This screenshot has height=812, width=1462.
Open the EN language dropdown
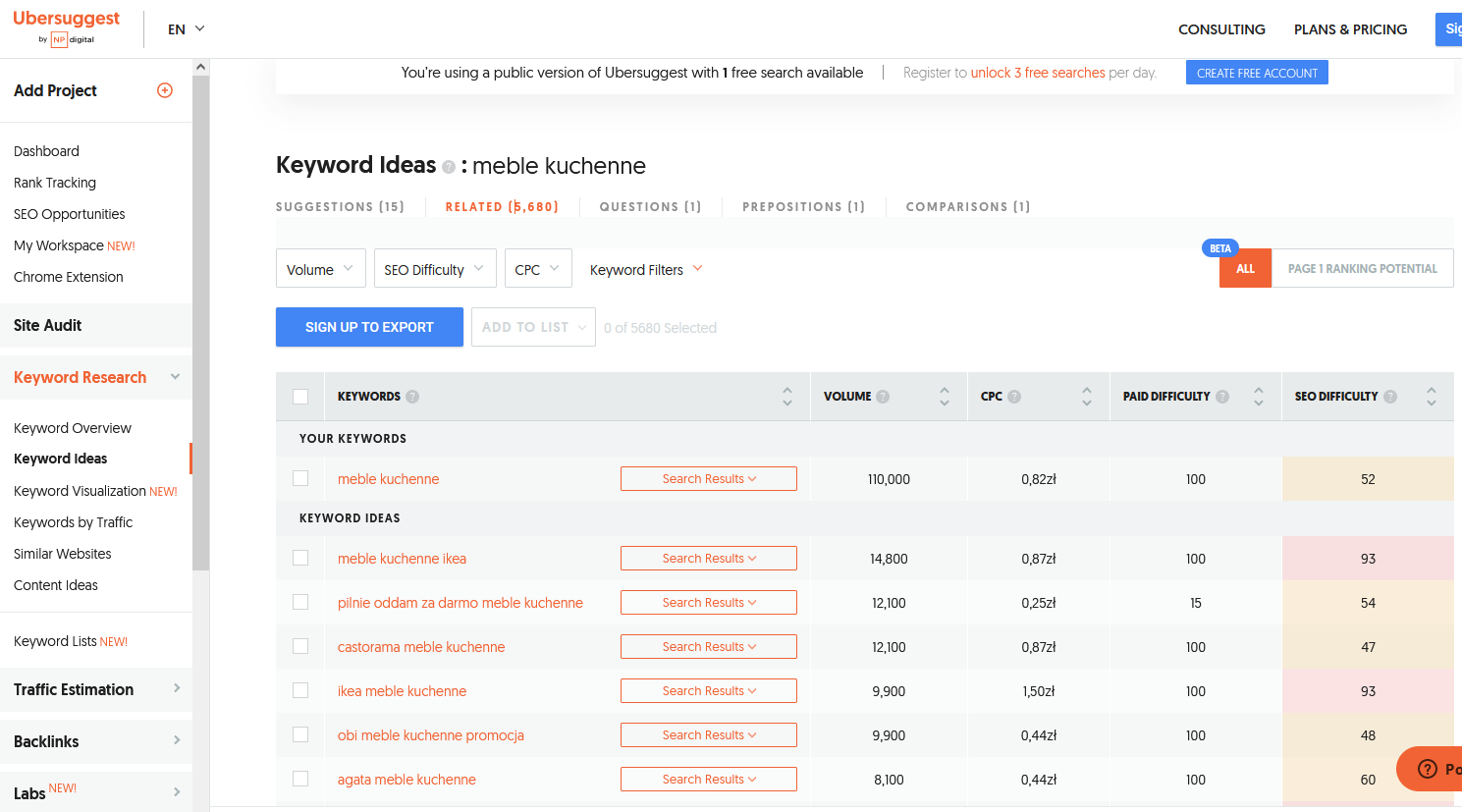coord(185,29)
